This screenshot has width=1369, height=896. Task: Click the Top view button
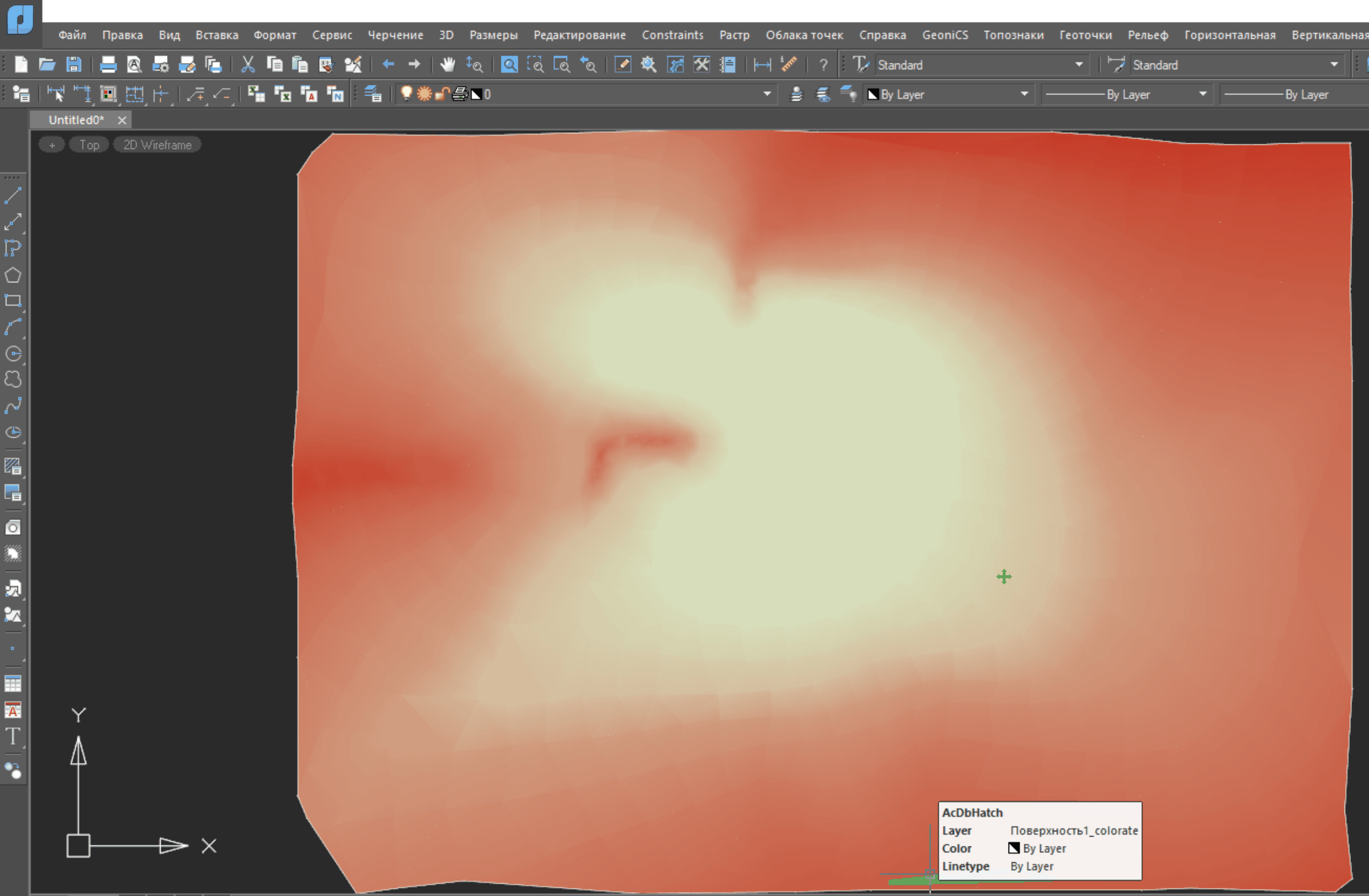tap(89, 145)
